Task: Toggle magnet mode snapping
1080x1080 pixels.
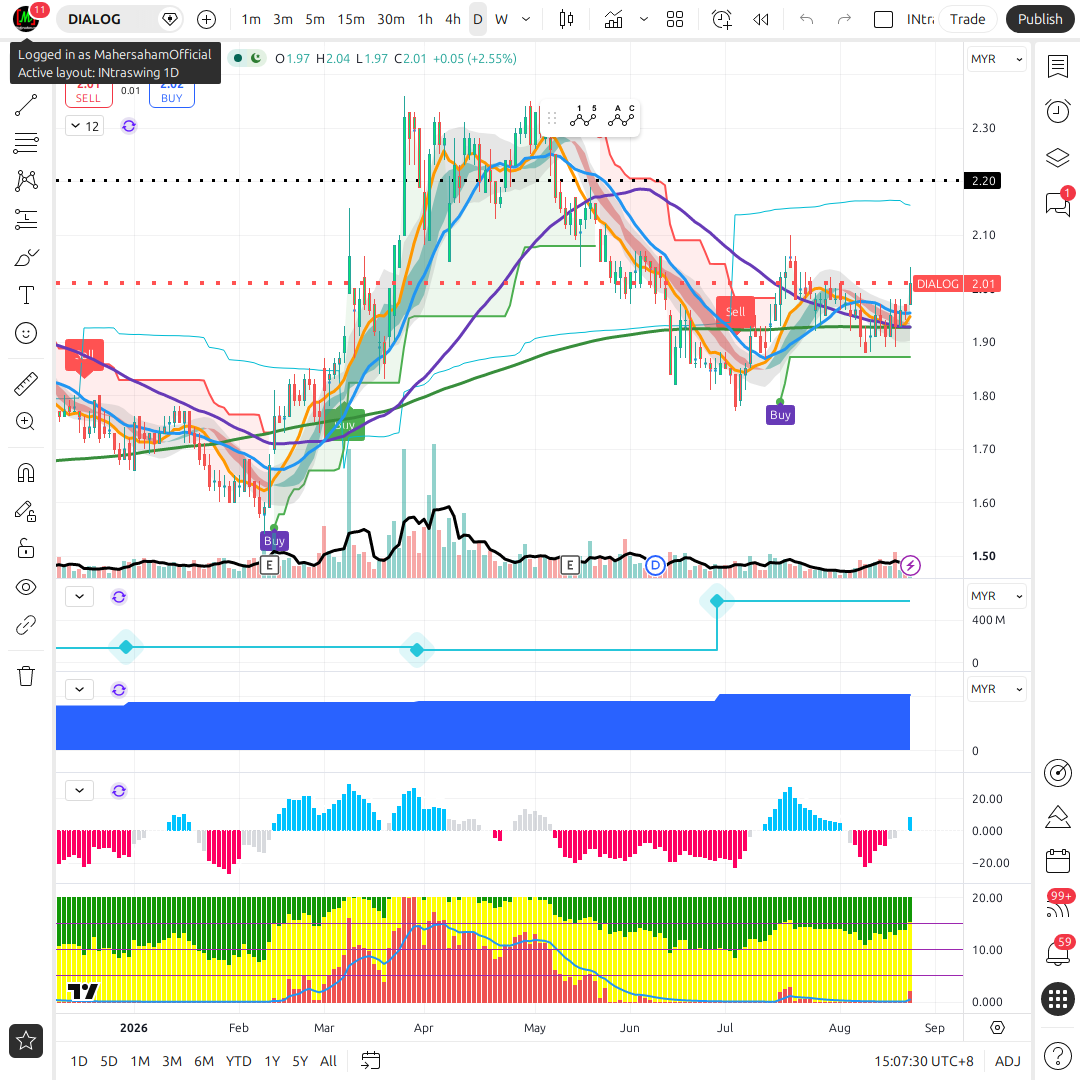Action: click(x=25, y=473)
